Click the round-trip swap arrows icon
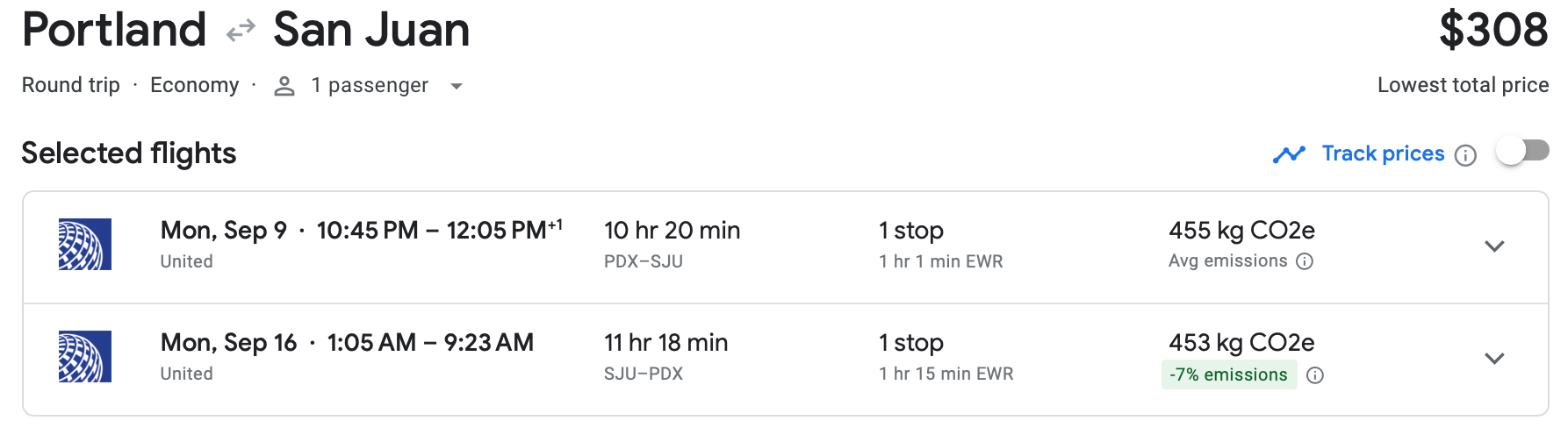 (x=240, y=32)
